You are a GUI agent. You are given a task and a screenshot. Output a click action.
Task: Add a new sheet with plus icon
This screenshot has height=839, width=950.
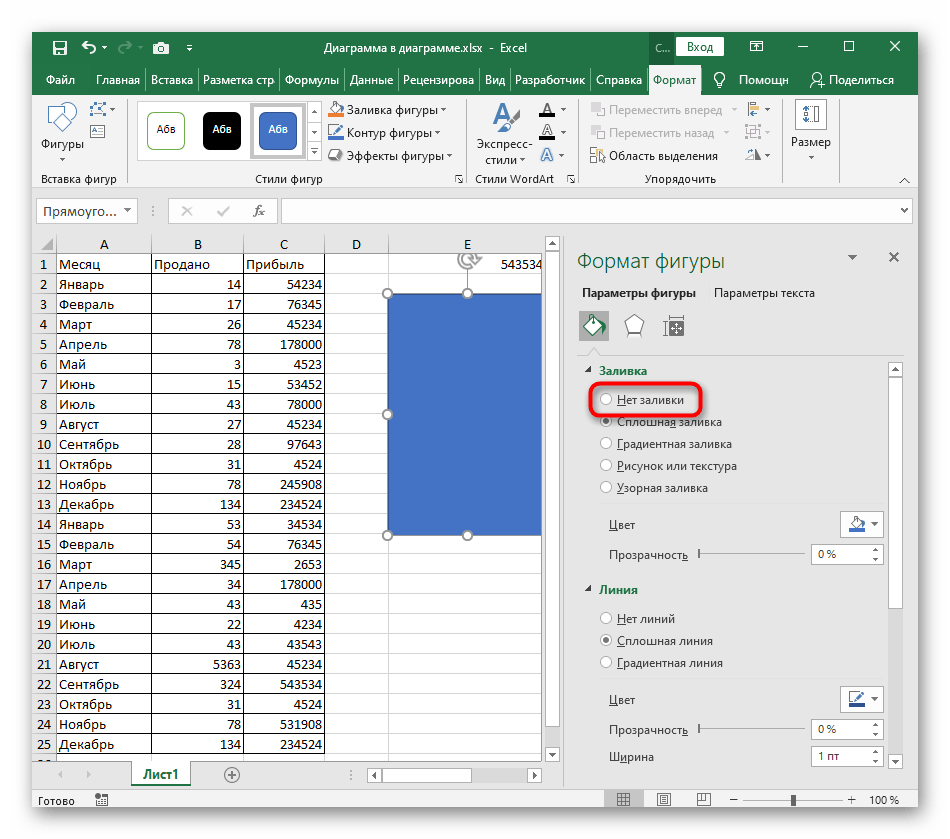232,774
